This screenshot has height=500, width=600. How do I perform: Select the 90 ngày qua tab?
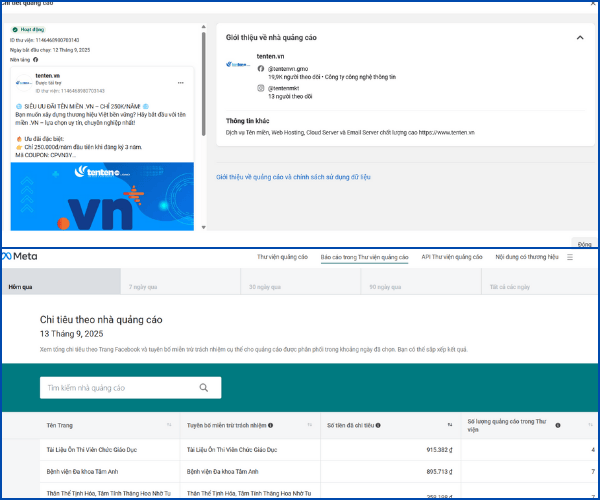tap(421, 281)
